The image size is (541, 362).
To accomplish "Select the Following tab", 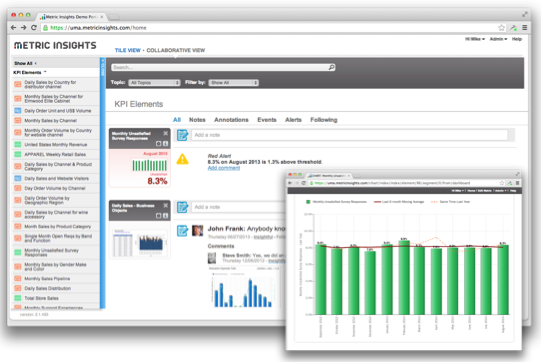I will [324, 120].
